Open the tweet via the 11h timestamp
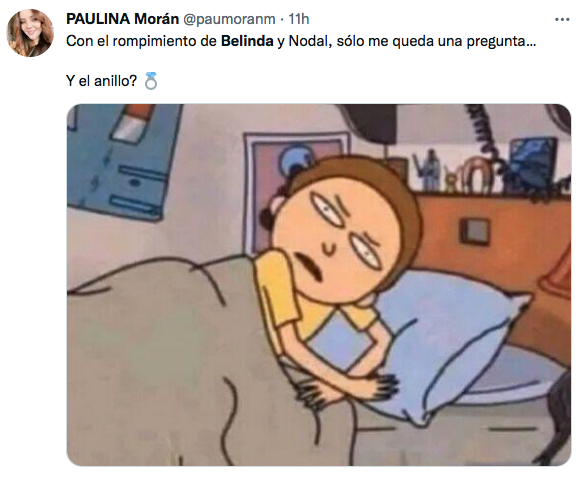 coord(299,19)
